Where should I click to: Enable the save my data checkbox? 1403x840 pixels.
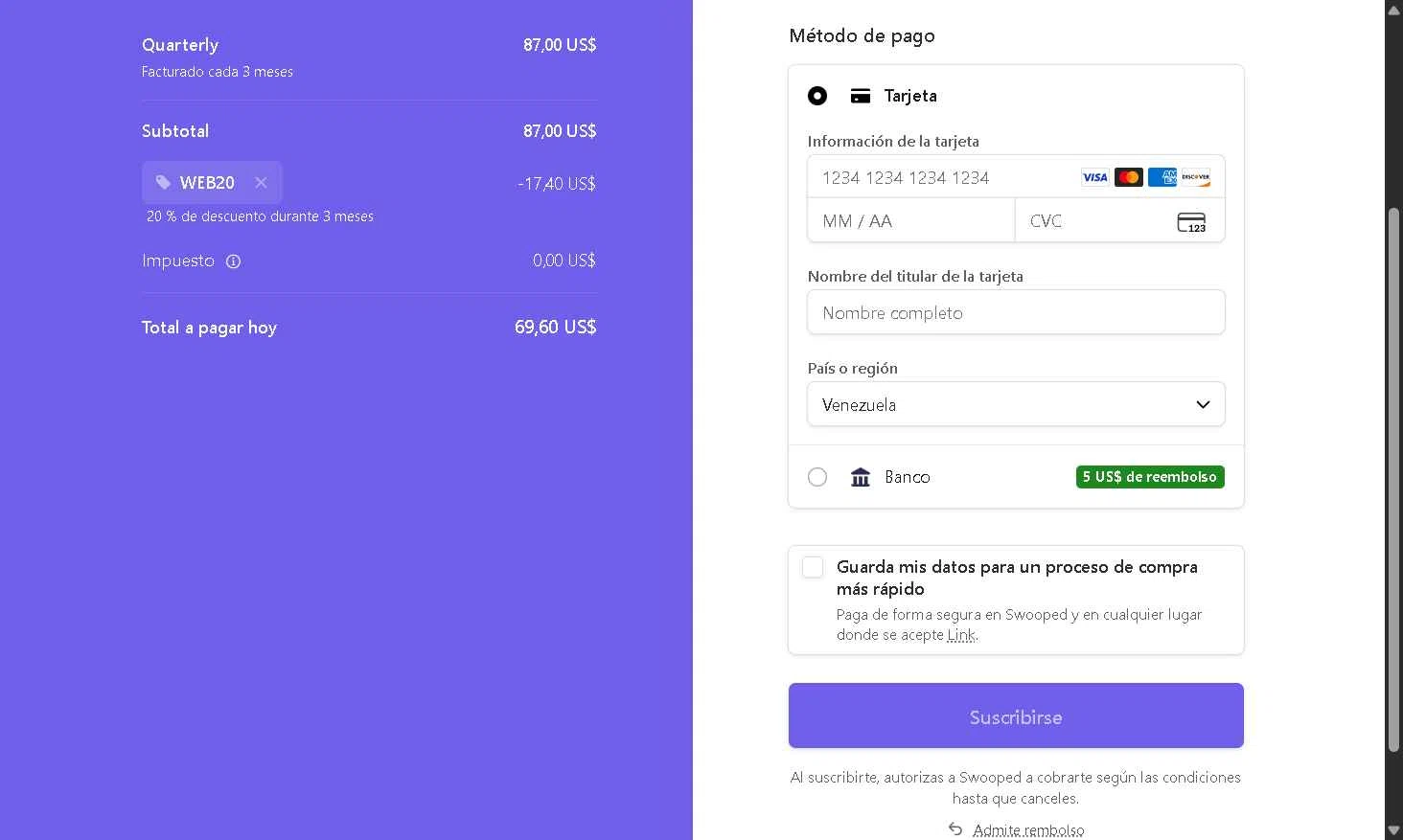pyautogui.click(x=813, y=567)
